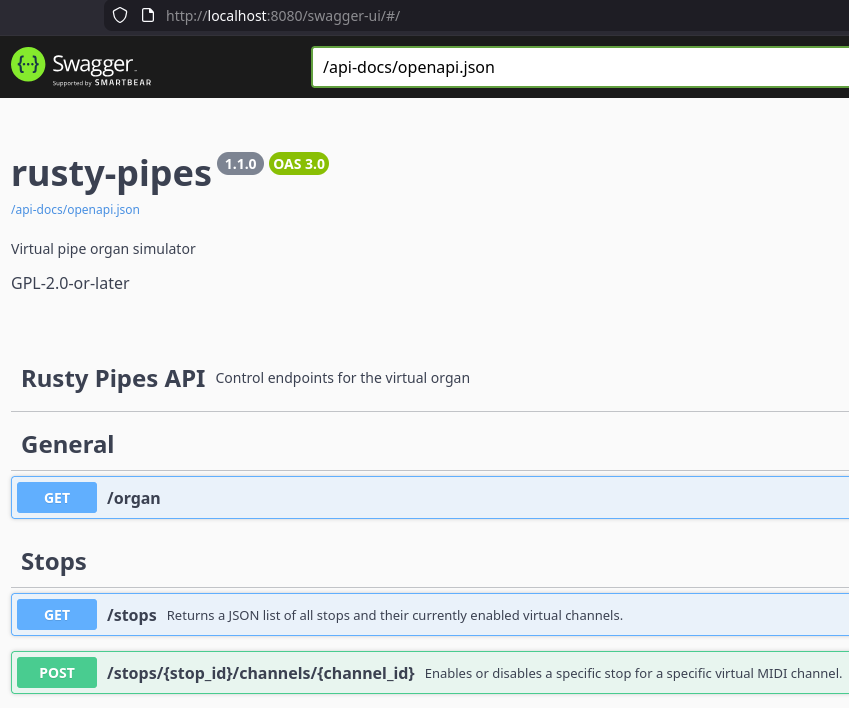
Task: Collapse the Stops tag section
Action: 54,561
